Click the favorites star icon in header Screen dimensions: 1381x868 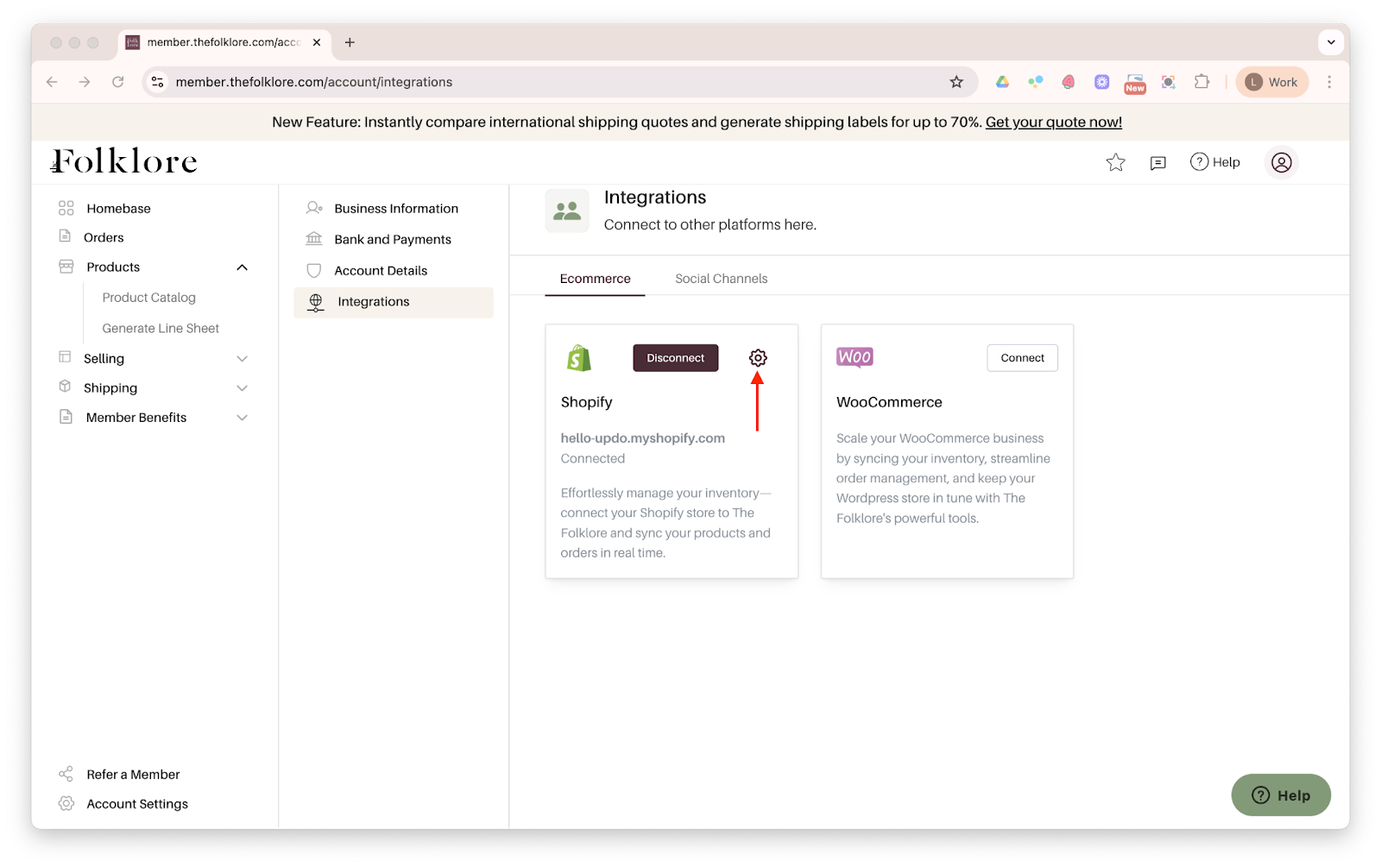coord(1115,162)
